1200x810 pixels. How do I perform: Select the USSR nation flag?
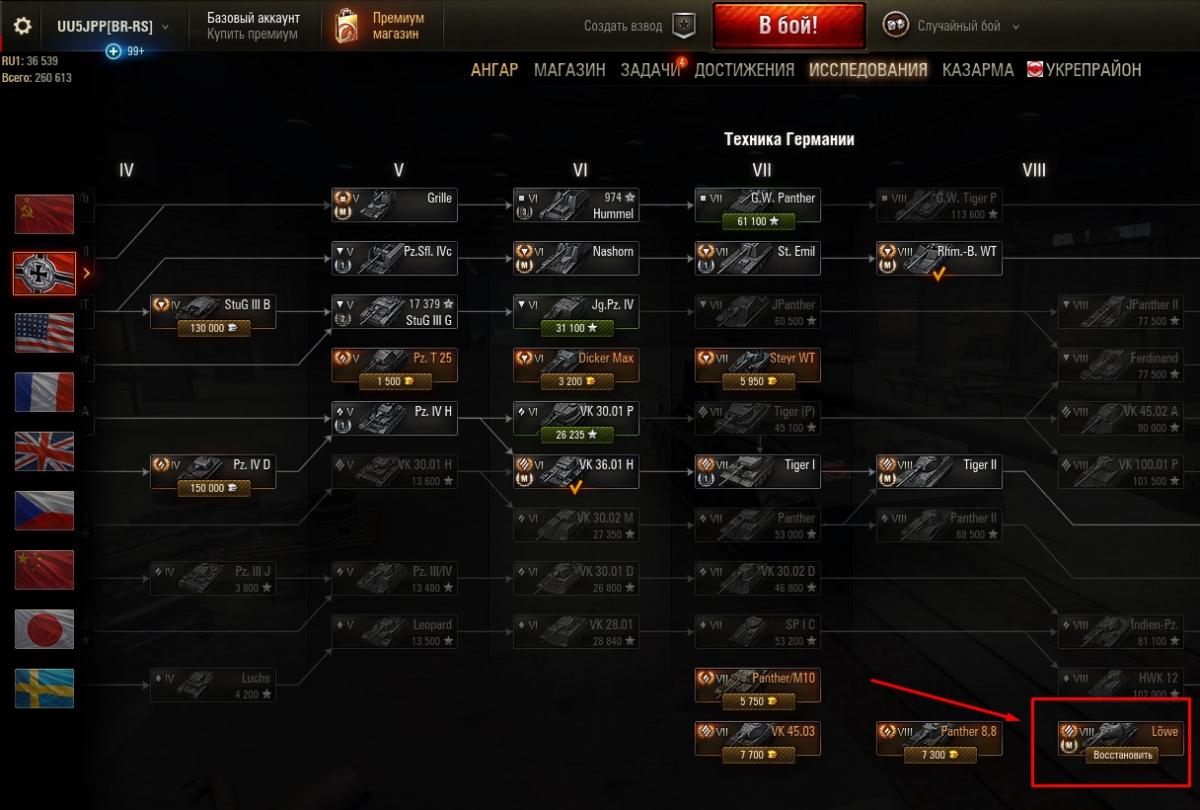(x=44, y=214)
